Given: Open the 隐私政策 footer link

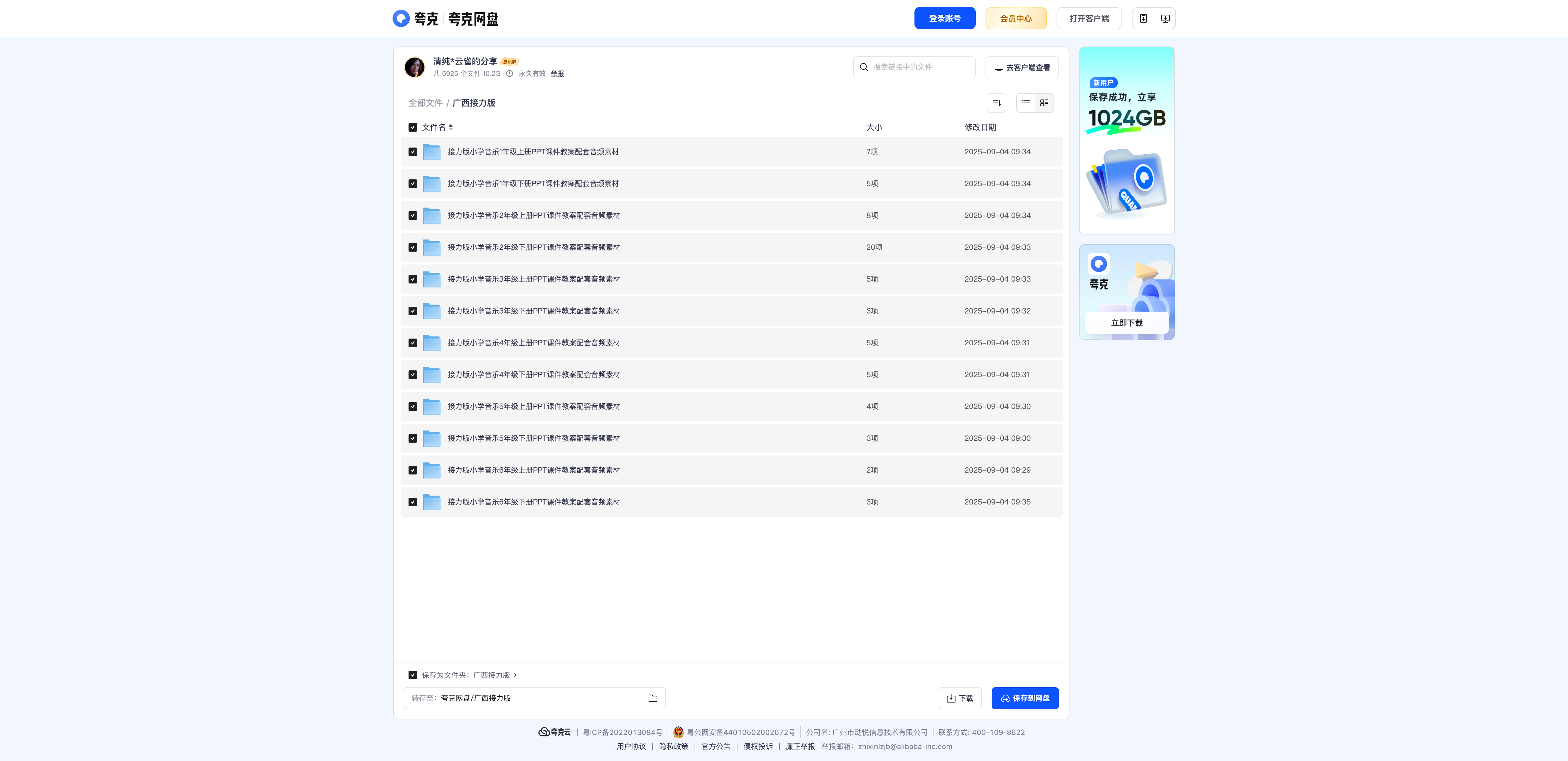Looking at the screenshot, I should [x=673, y=746].
